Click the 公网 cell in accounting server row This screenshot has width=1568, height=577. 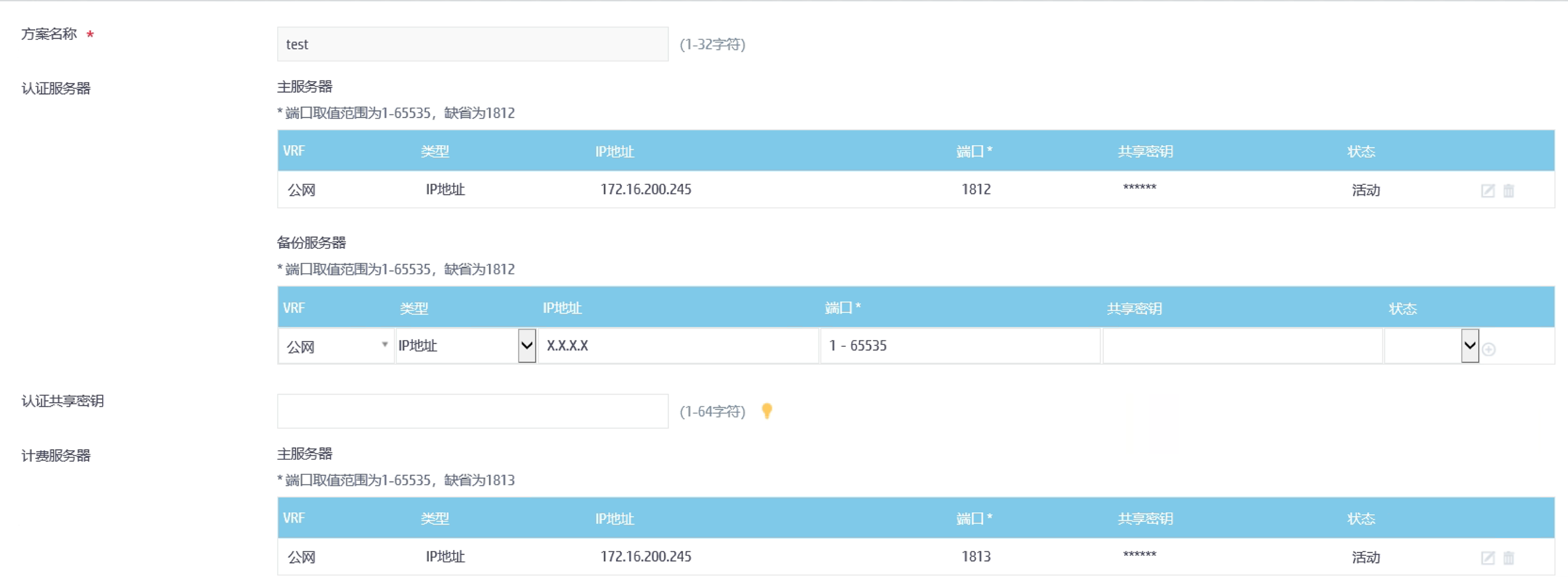coord(301,557)
